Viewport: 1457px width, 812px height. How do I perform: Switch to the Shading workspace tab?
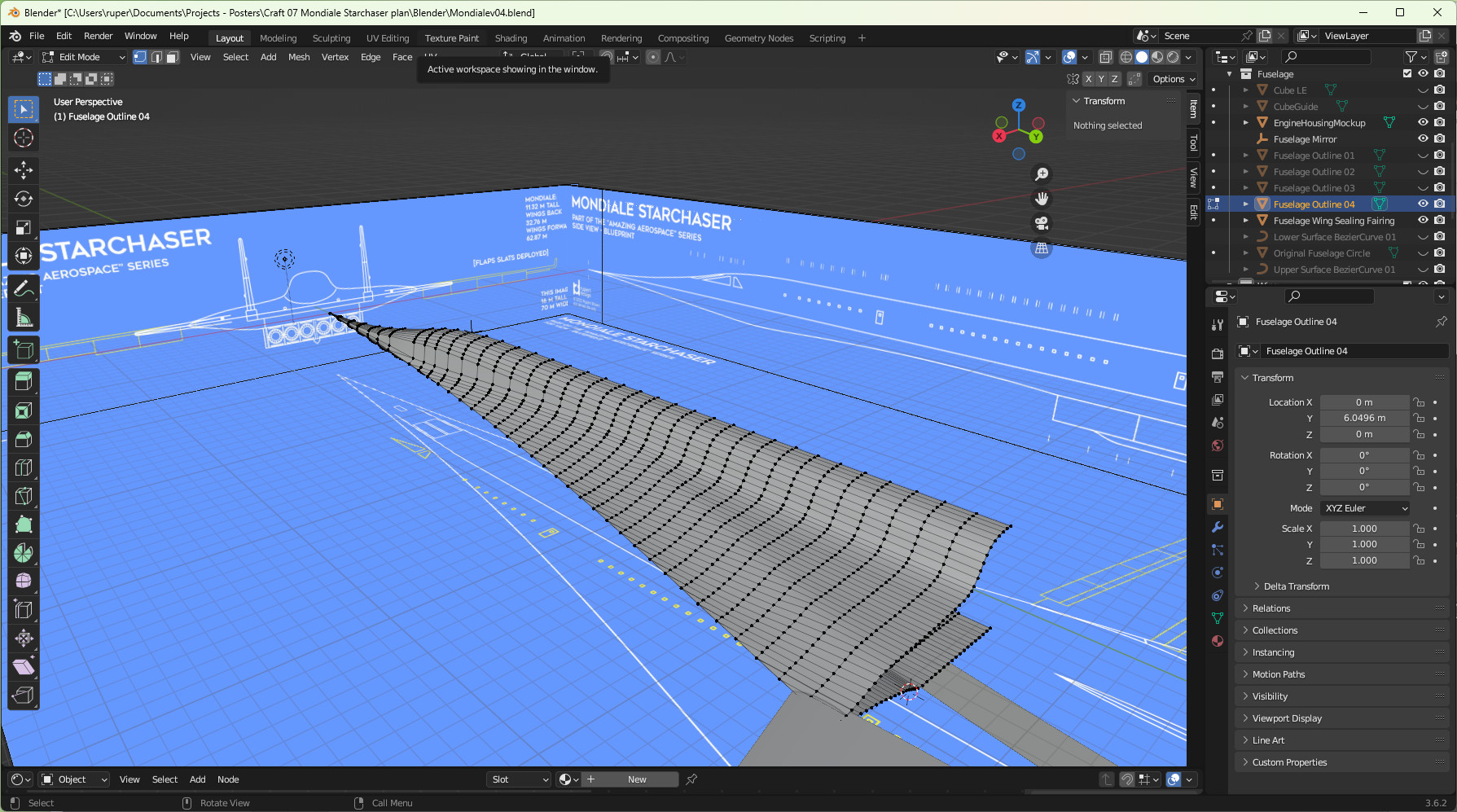(x=511, y=38)
